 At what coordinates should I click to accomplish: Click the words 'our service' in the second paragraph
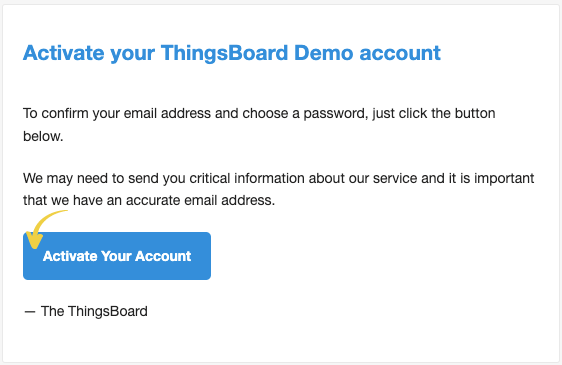pyautogui.click(x=381, y=179)
